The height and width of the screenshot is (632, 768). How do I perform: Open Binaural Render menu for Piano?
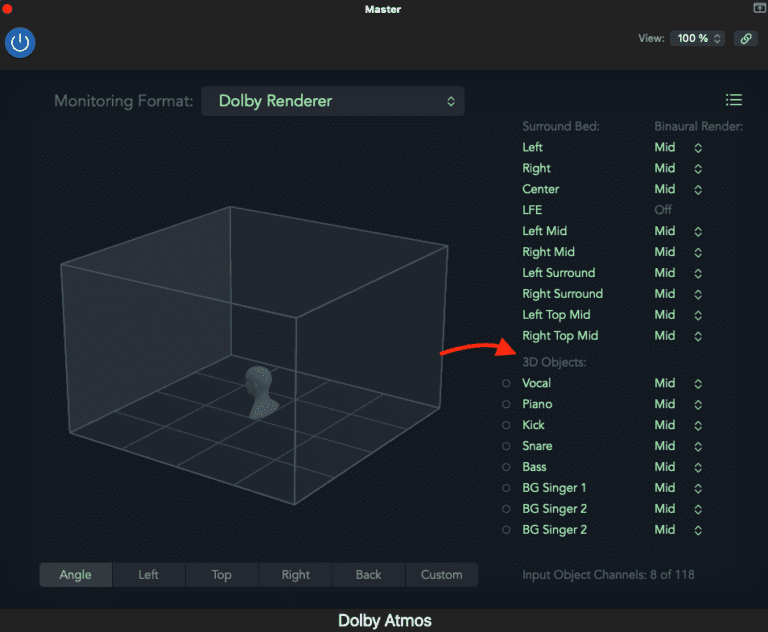click(x=678, y=404)
